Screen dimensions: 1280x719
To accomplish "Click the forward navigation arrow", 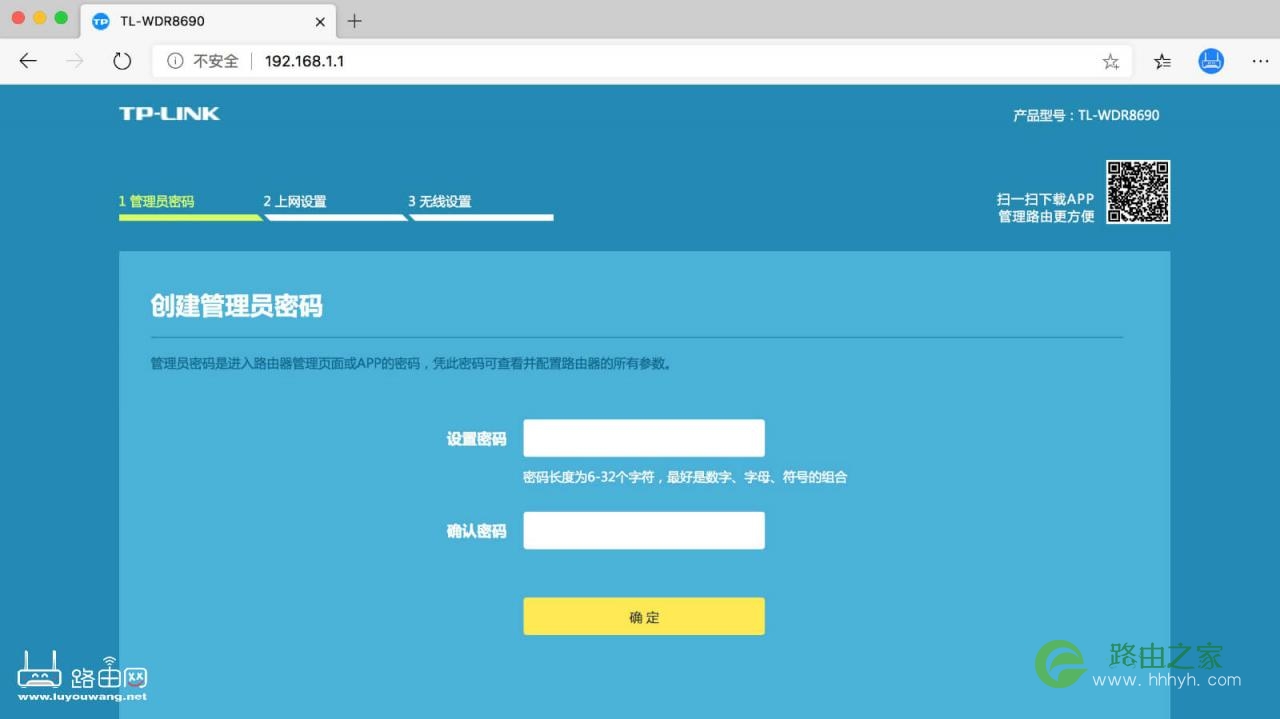I will (74, 60).
